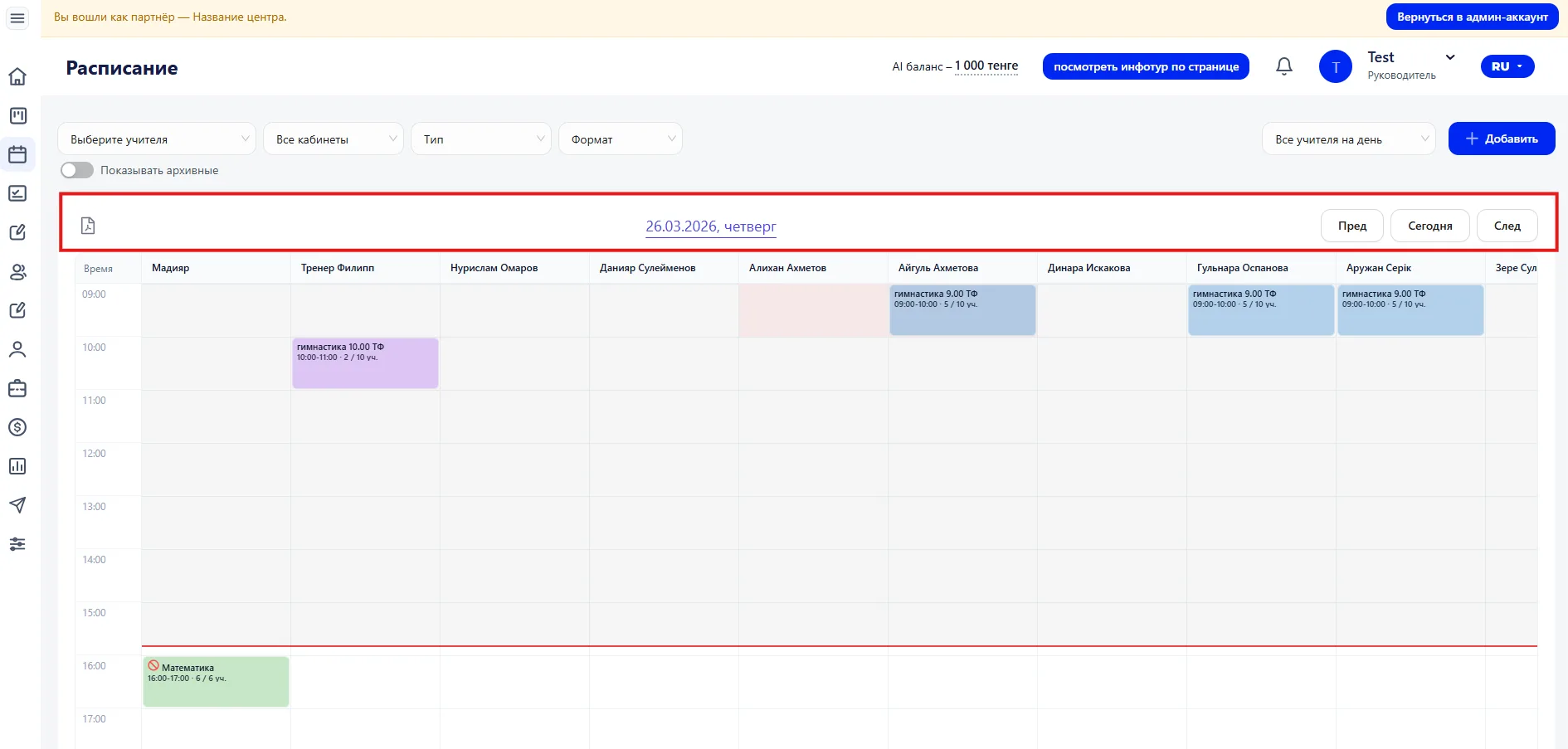Open the dollar finance sidebar icon

17,427
